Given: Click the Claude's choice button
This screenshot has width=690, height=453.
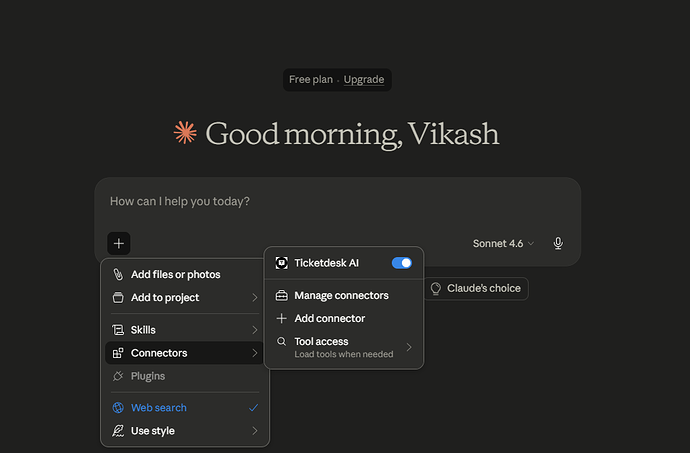Looking at the screenshot, I should pos(476,288).
